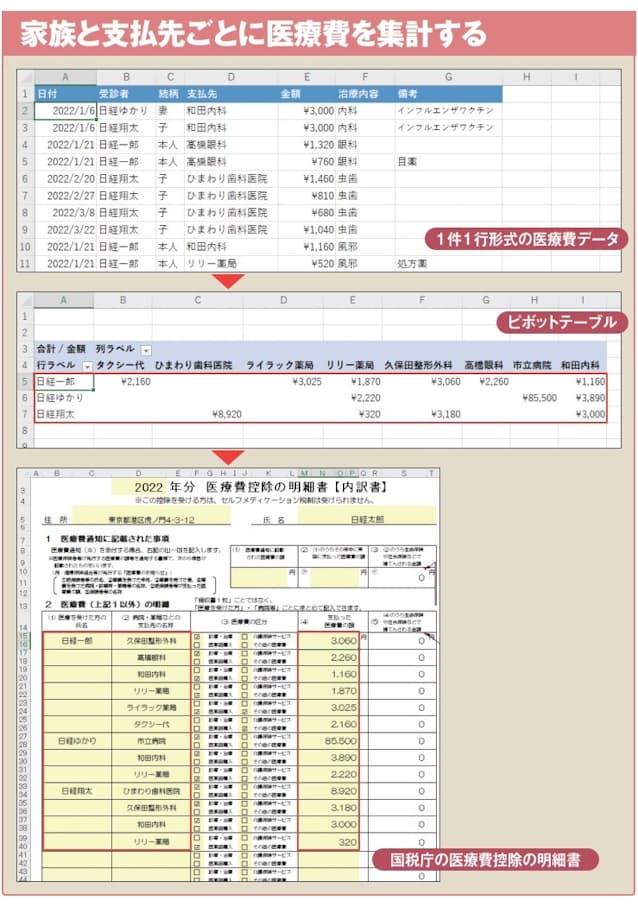Check 医薬品購入 box in ライラック薬局 row
The image size is (638, 907).
click(x=196, y=711)
